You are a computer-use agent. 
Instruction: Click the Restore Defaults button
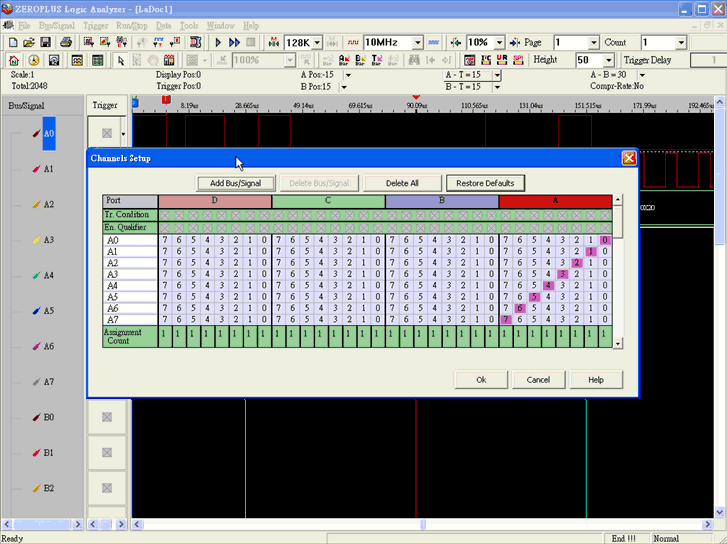click(x=485, y=183)
